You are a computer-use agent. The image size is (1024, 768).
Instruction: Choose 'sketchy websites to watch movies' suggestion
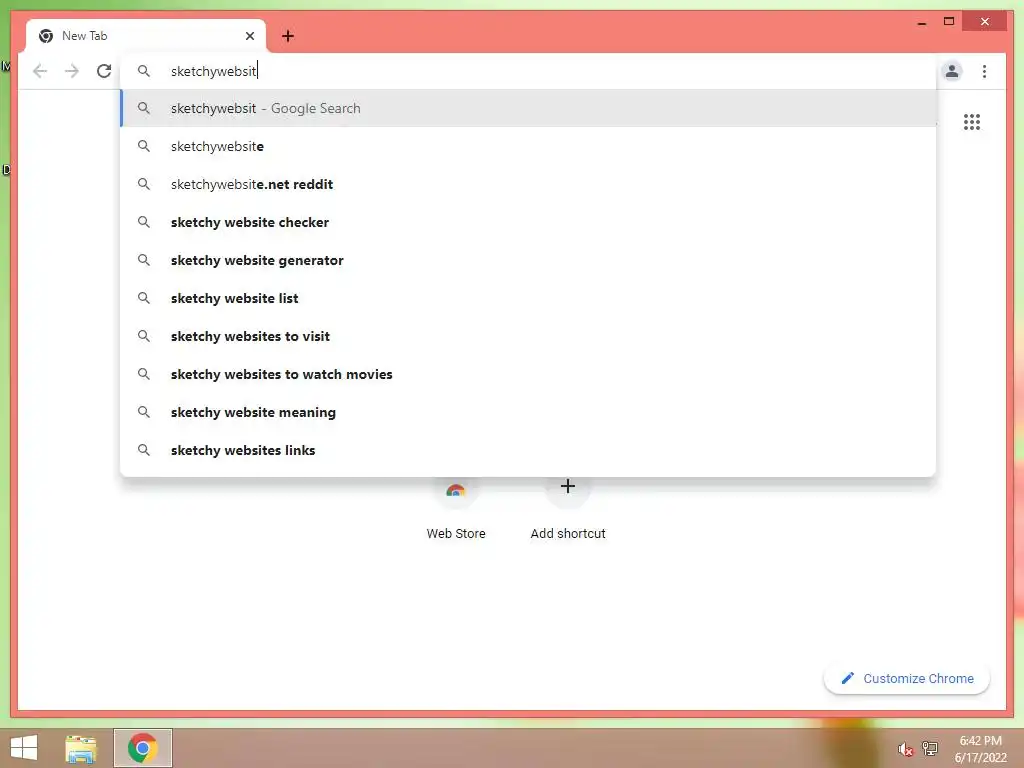pos(528,374)
